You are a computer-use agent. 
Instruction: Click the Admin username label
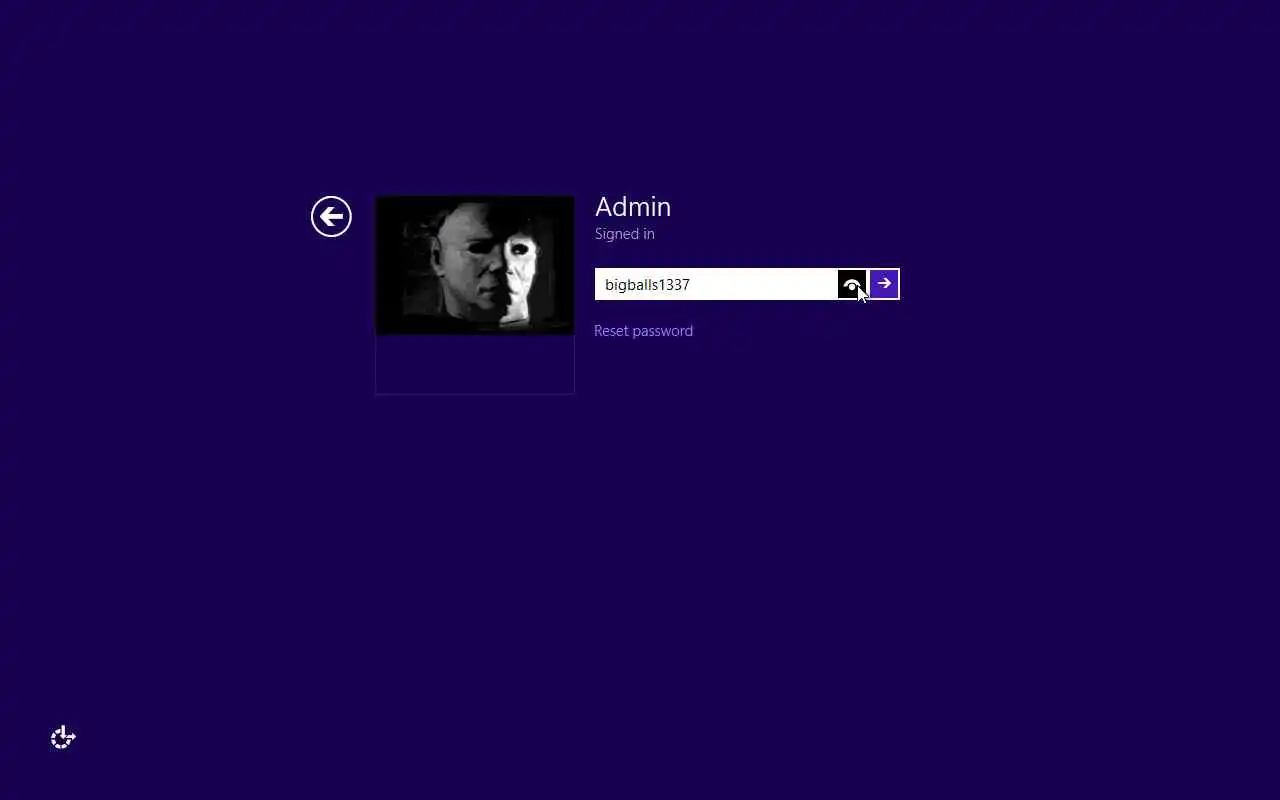click(x=633, y=207)
